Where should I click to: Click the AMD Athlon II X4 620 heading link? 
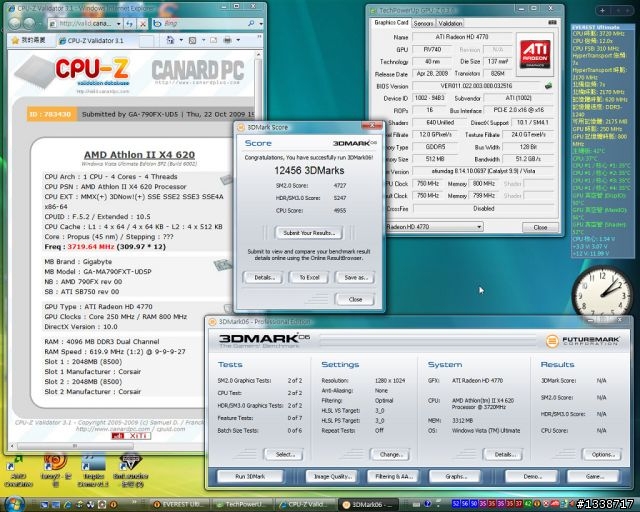[139, 155]
